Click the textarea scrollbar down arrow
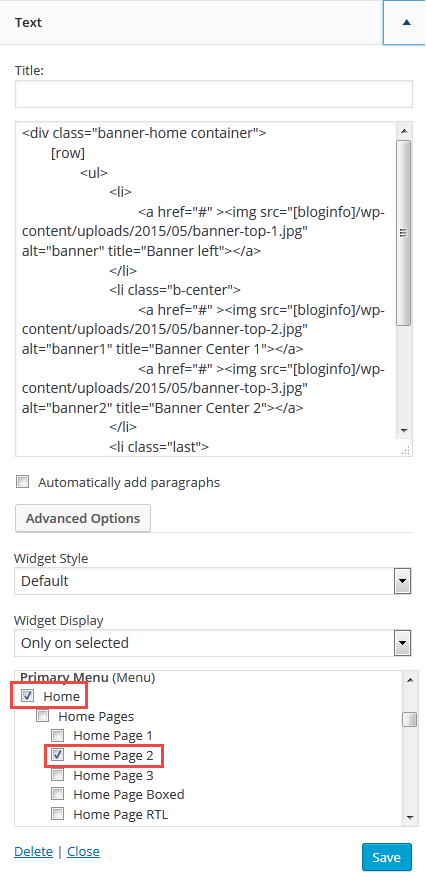This screenshot has width=426, height=882. [403, 430]
